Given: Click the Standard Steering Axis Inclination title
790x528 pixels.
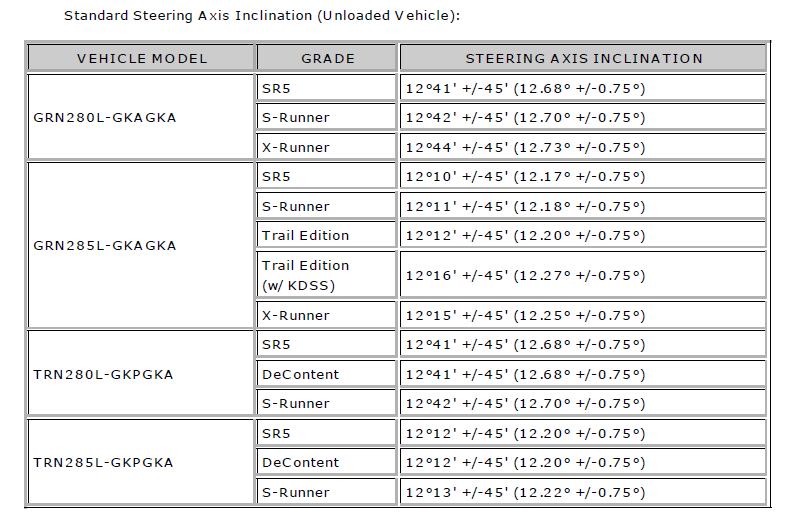Looking at the screenshot, I should 262,16.
